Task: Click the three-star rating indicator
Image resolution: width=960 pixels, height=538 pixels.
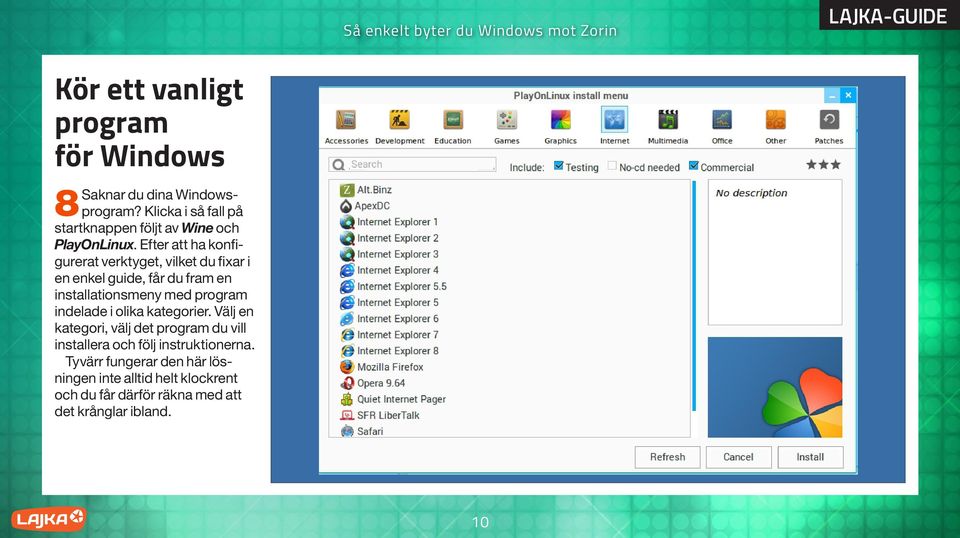Action: coord(823,165)
